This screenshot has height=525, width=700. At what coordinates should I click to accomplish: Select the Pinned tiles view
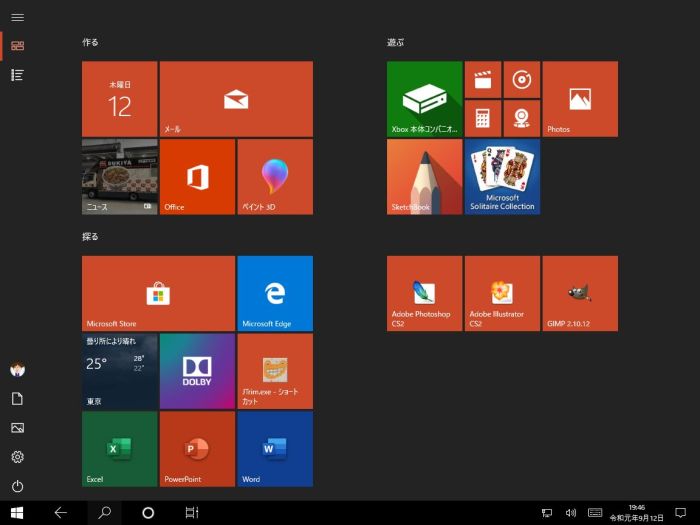tap(17, 46)
